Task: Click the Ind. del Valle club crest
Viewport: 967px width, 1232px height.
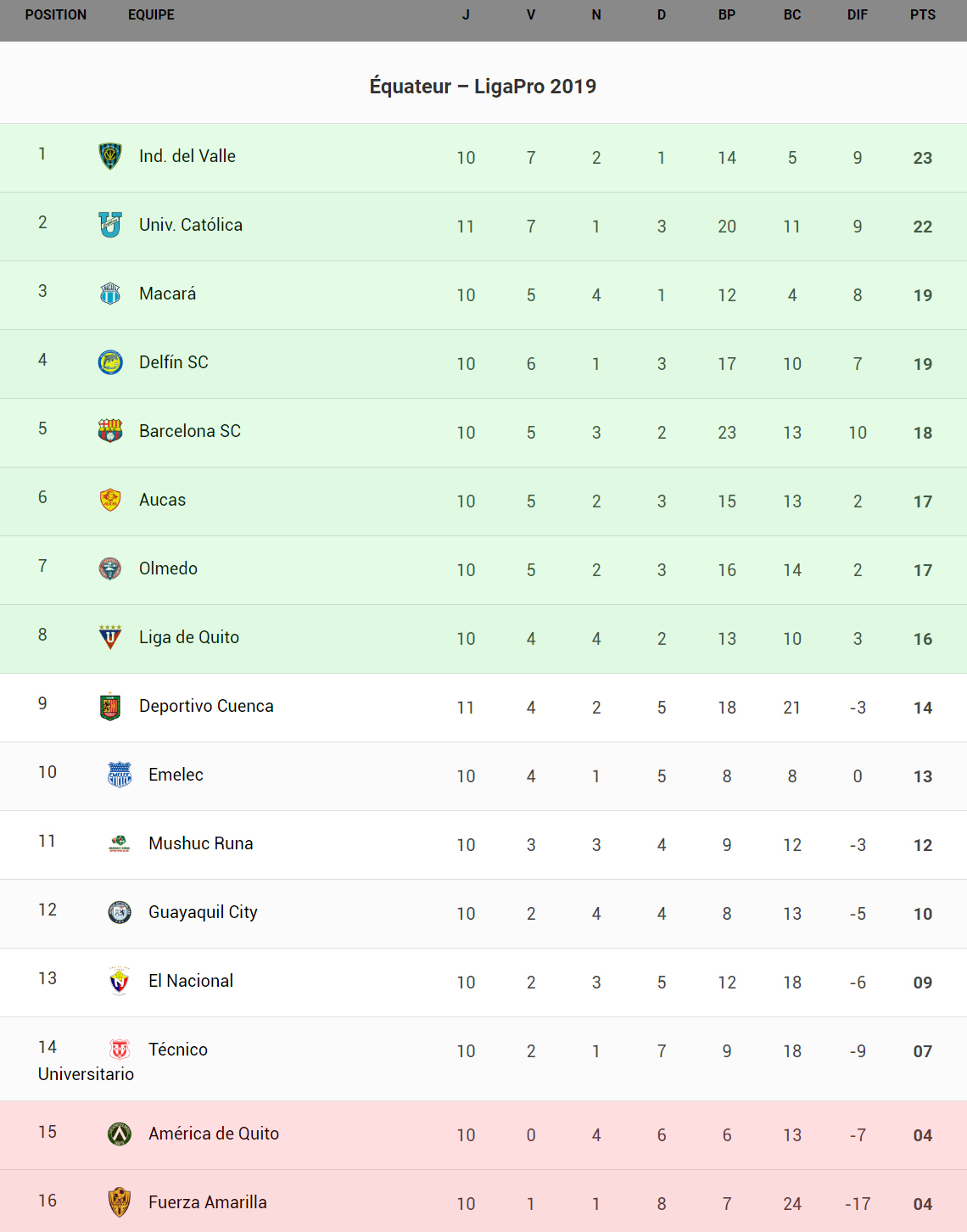Action: click(x=110, y=156)
